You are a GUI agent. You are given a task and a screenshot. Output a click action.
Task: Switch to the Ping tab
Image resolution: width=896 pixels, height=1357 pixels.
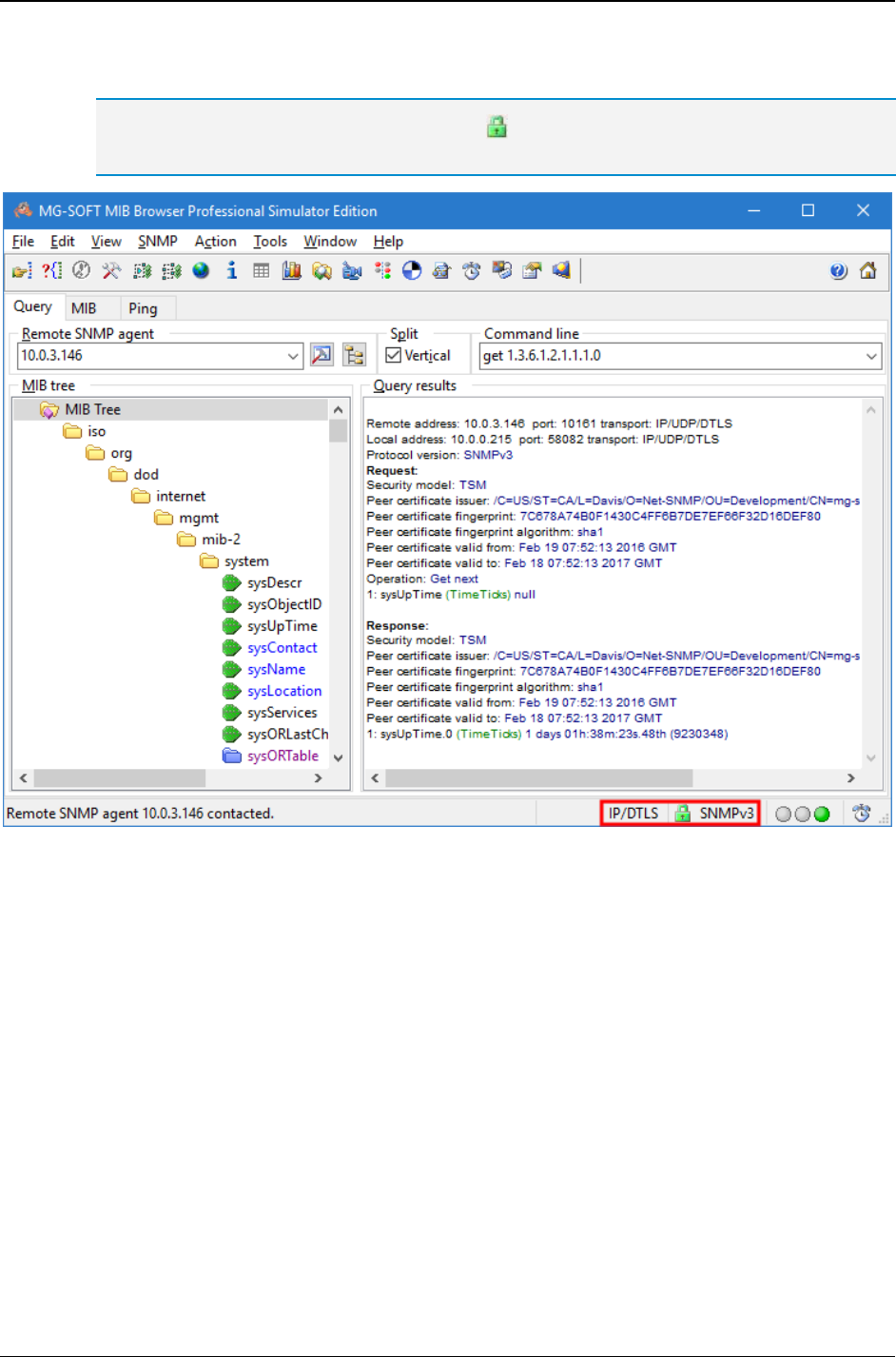click(x=143, y=308)
